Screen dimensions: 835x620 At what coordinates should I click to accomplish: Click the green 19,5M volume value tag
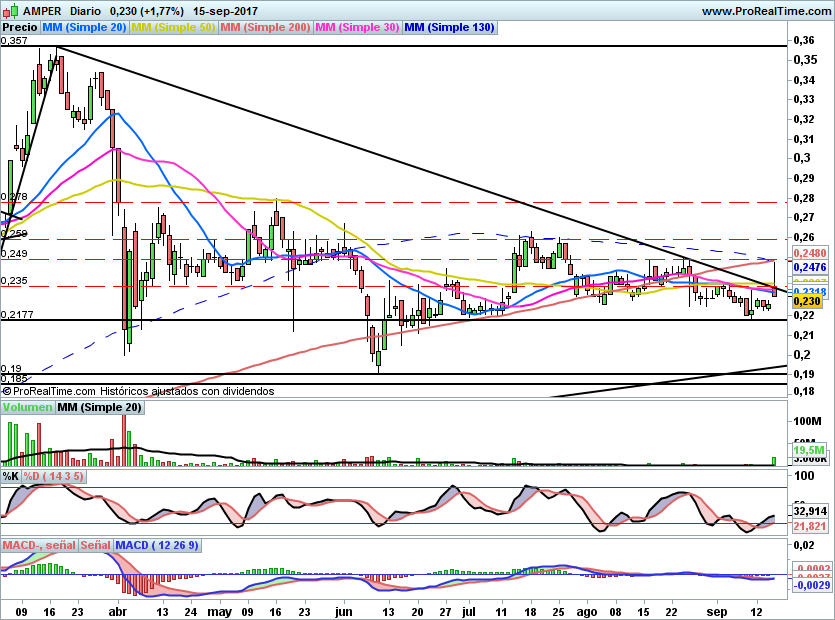tap(807, 452)
